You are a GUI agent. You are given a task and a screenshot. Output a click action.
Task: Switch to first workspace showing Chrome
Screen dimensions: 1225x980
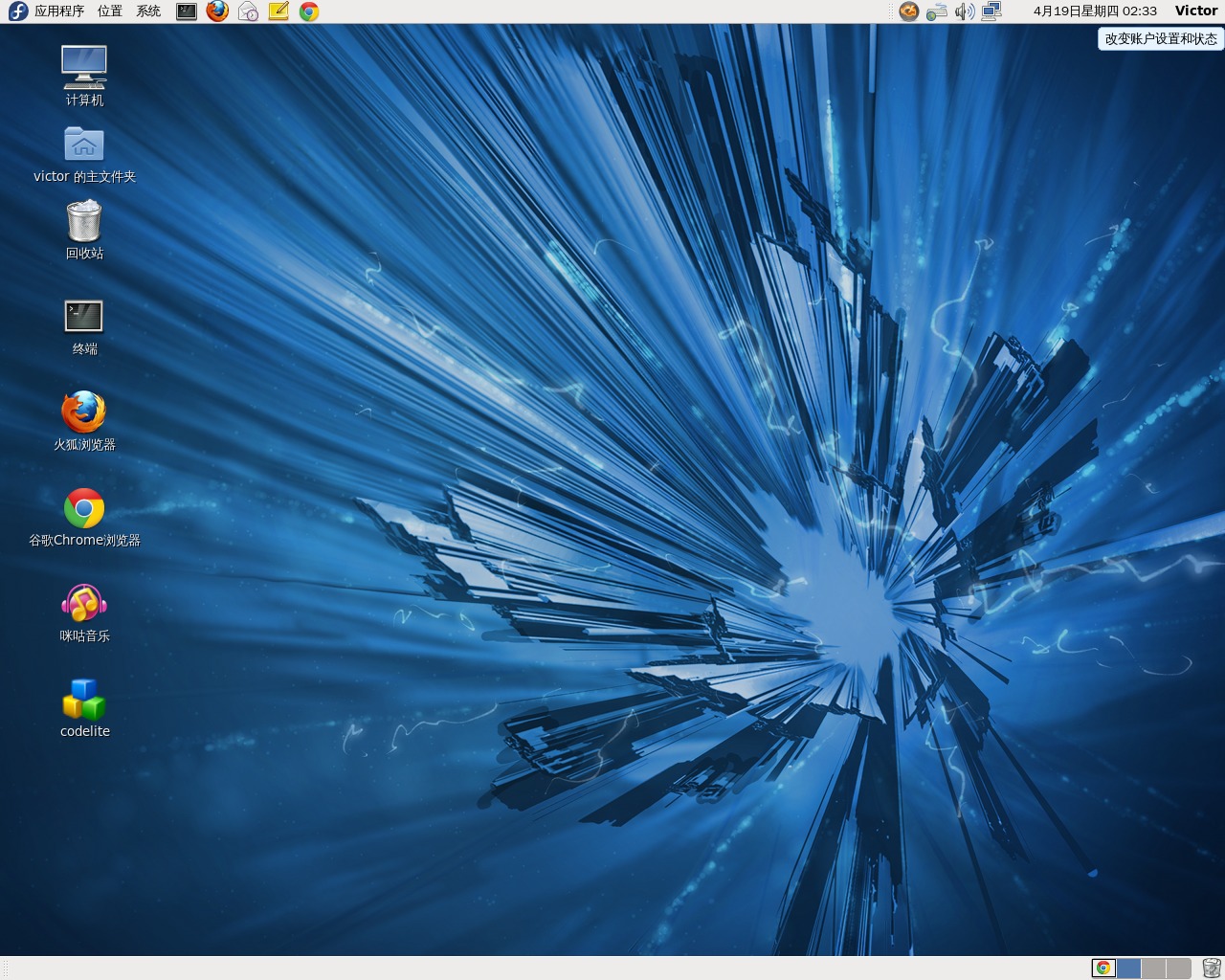pos(1103,968)
